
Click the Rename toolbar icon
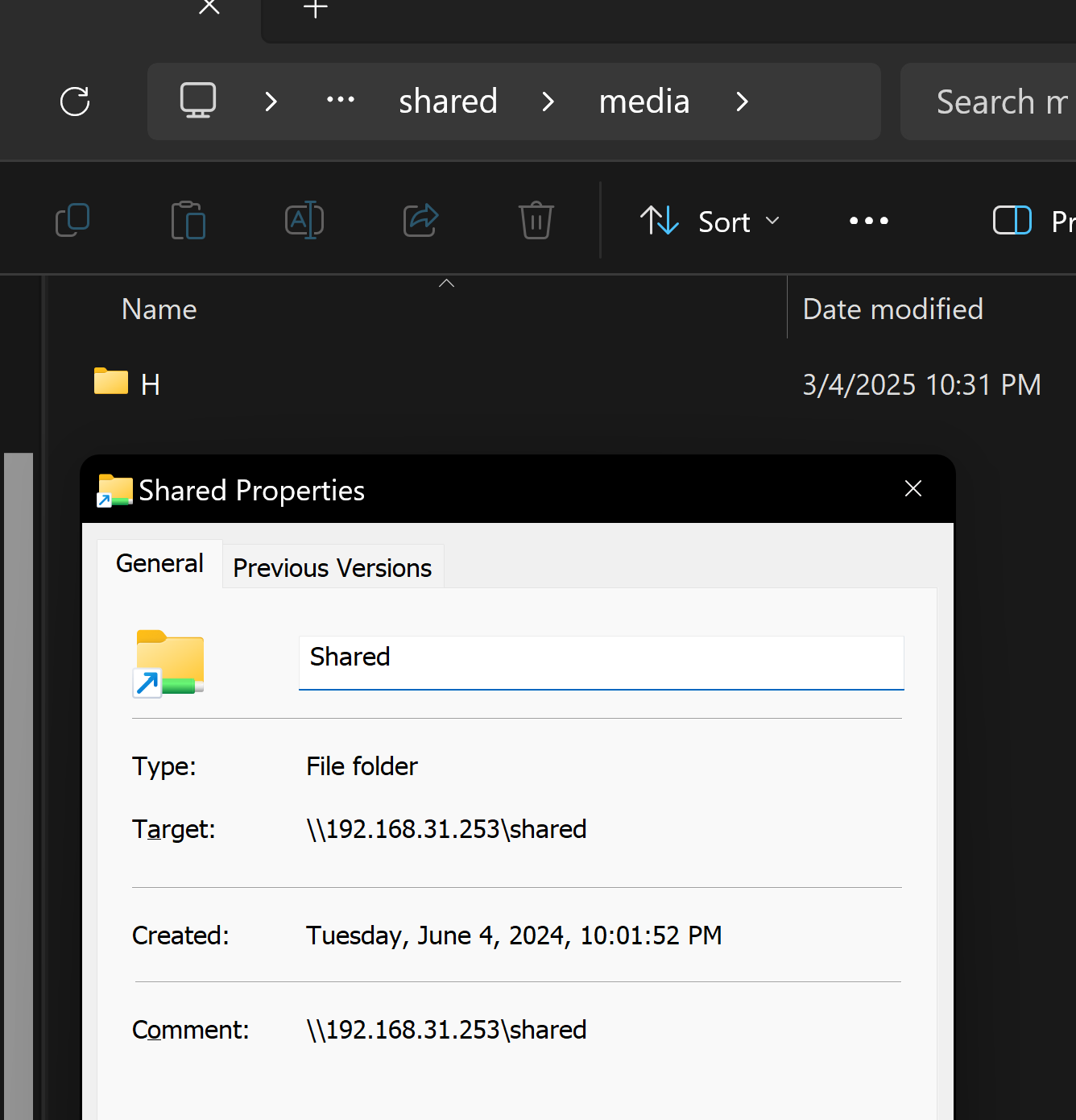coord(304,220)
